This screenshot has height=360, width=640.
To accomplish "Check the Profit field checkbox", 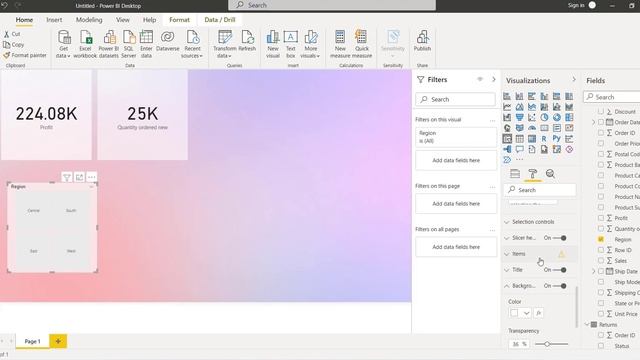I will (x=601, y=218).
